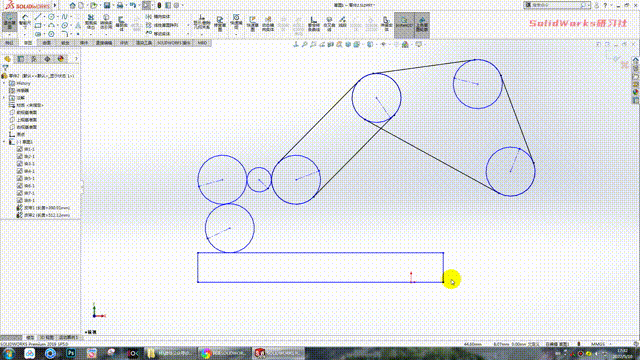The width and height of the screenshot is (640, 360).
Task: Select the Polygon sketch tool
Action: pyautogui.click(x=51, y=34)
